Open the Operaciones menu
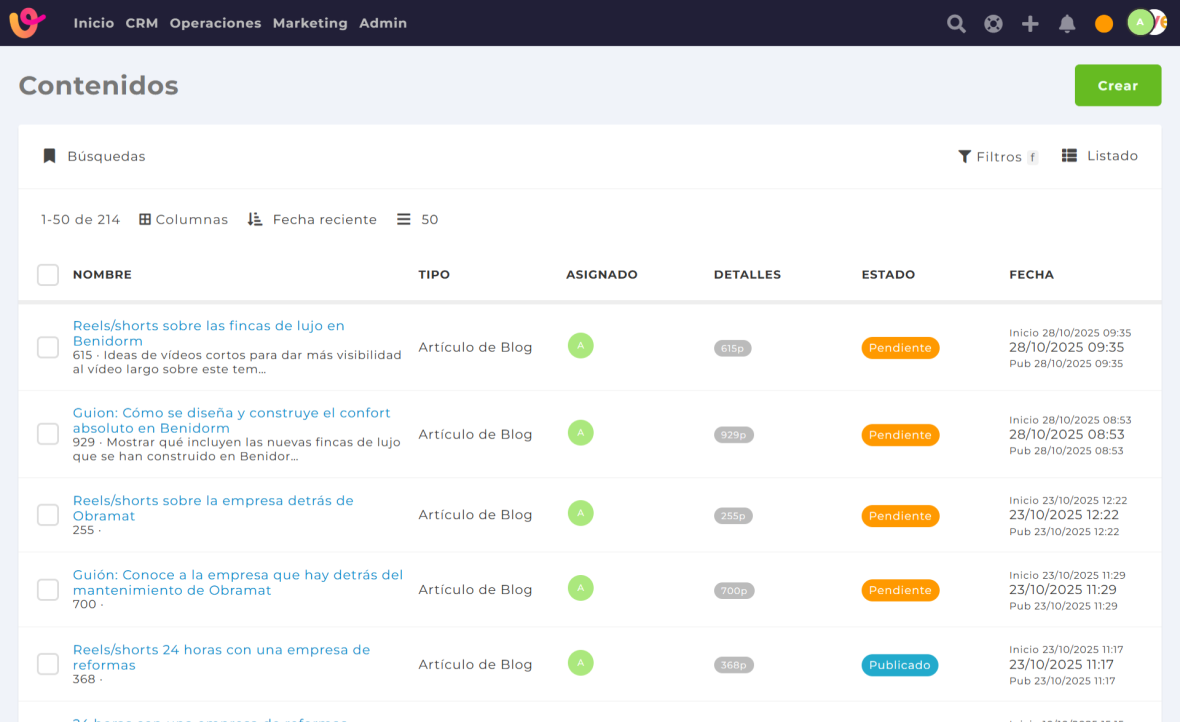1180x722 pixels. click(215, 23)
